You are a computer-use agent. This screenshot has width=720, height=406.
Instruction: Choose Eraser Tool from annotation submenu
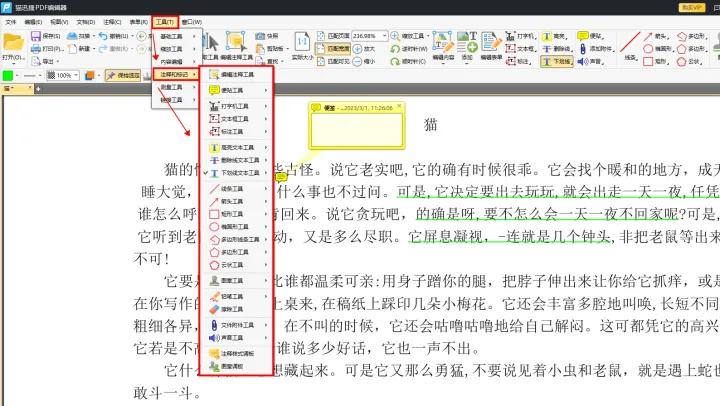pos(236,310)
